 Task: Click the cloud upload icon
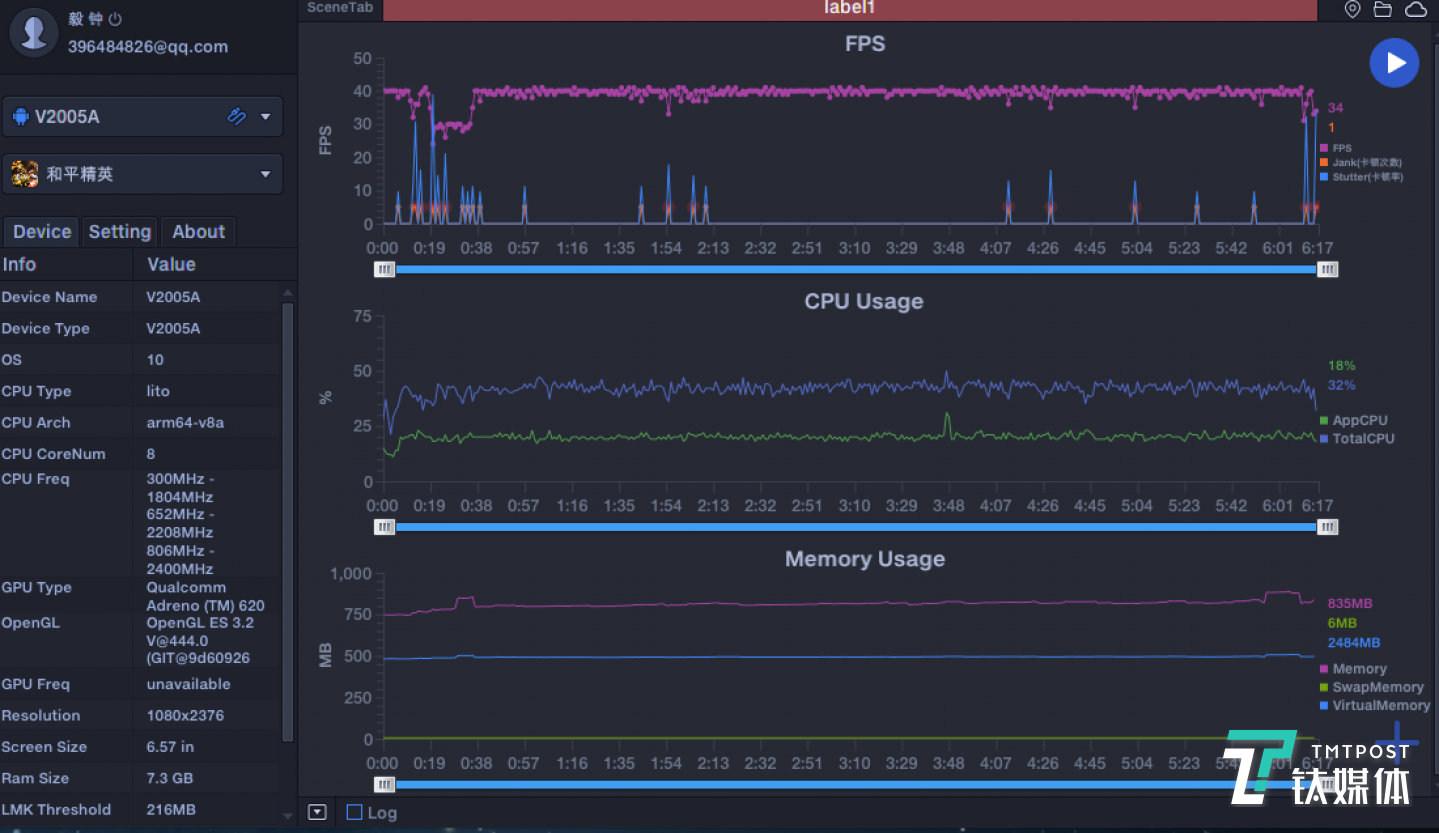coord(1416,9)
